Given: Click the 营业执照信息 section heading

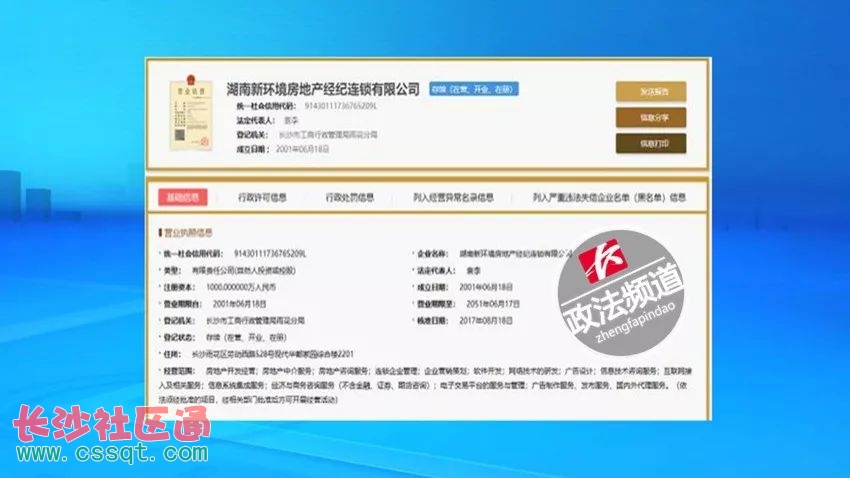Looking at the screenshot, I should point(188,232).
